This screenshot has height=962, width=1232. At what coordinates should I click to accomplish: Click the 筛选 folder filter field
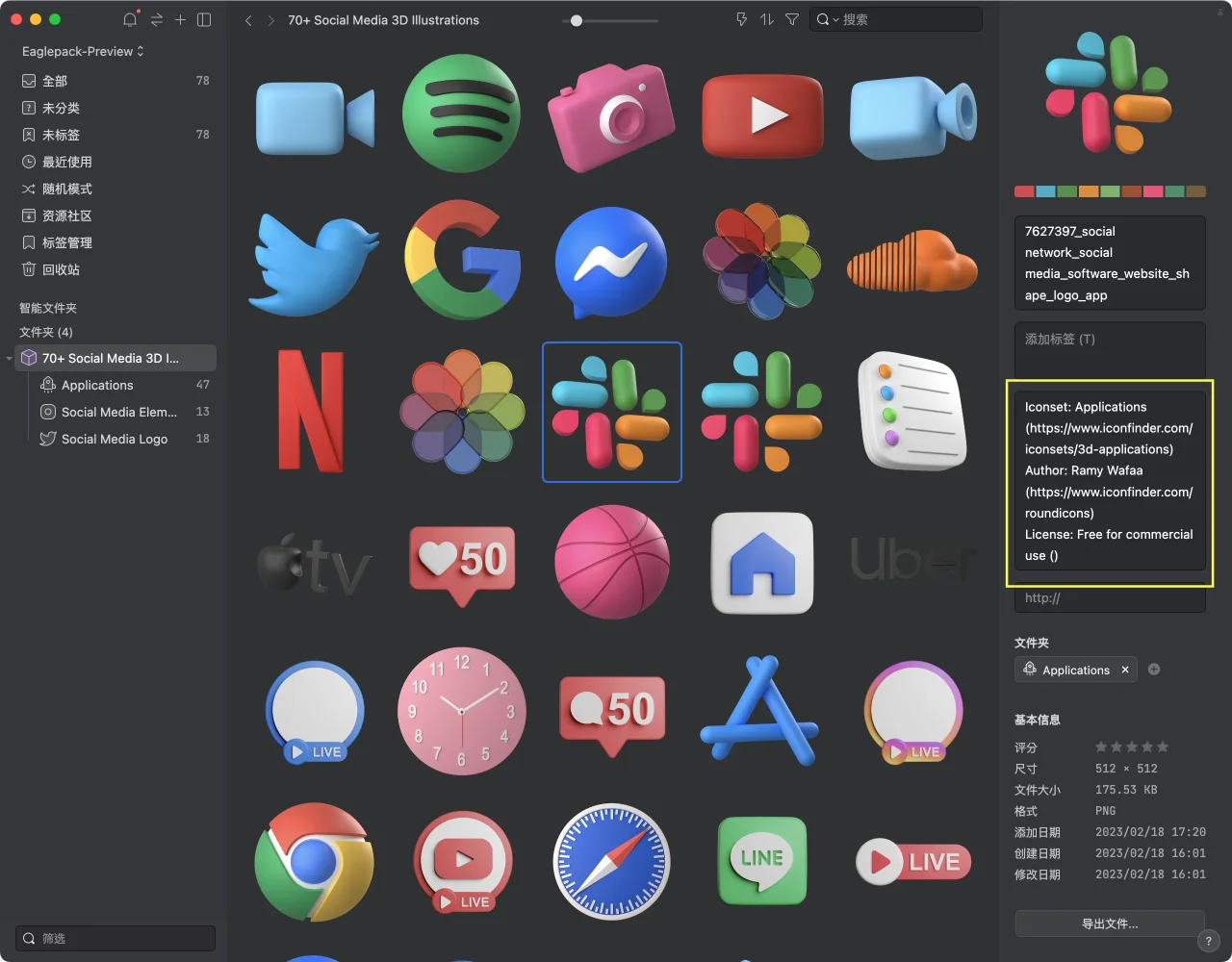tap(115, 938)
